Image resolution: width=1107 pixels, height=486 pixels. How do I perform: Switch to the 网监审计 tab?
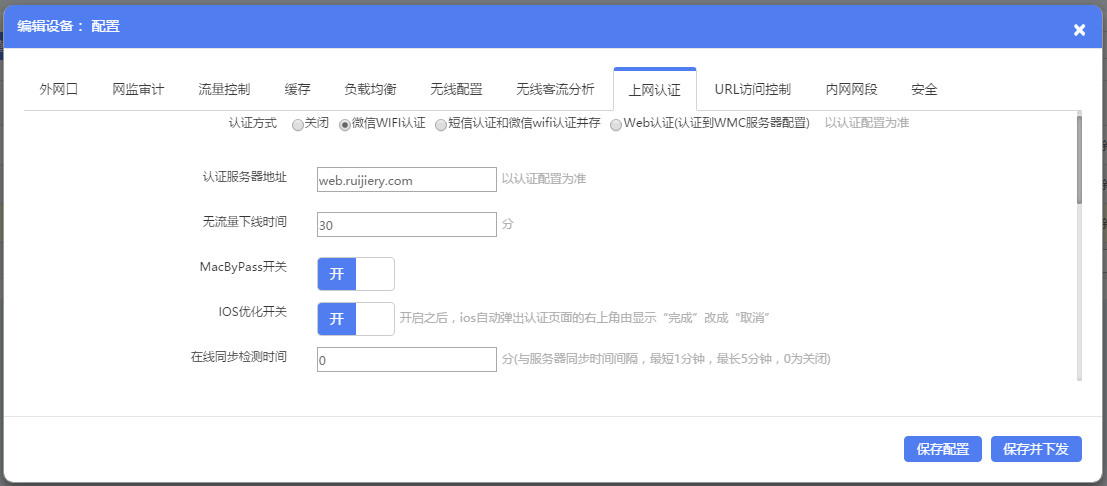tap(138, 89)
